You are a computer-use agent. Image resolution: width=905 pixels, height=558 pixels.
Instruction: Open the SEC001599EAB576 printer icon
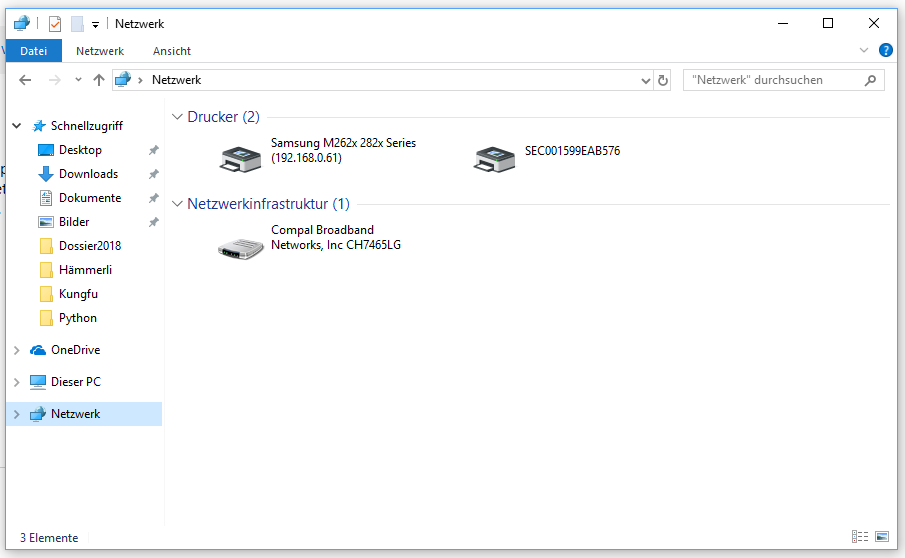(x=494, y=159)
